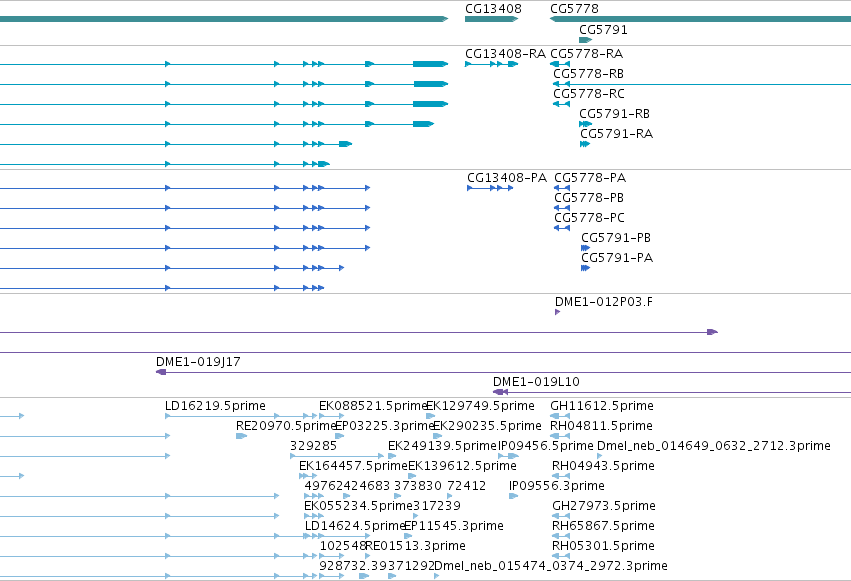Click the CG5791 gene arrow glyph

[x=586, y=40]
